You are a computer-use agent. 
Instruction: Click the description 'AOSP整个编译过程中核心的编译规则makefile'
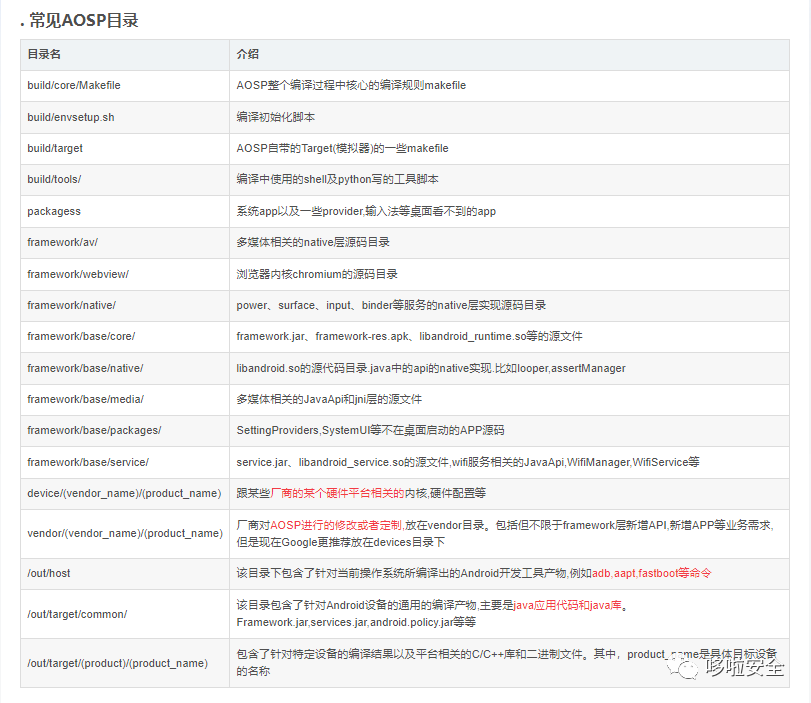tap(351, 85)
